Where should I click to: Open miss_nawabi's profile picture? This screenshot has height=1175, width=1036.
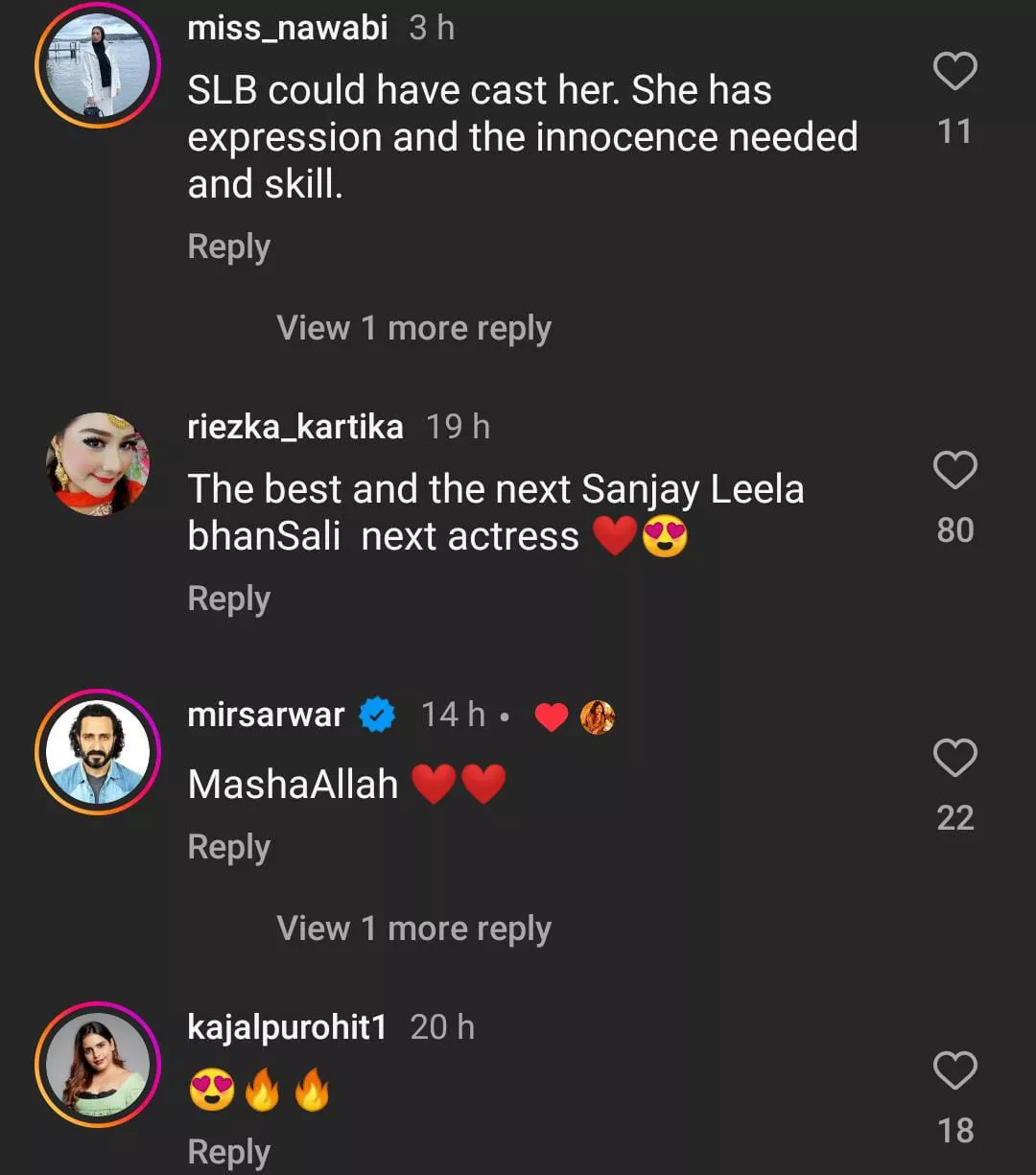pyautogui.click(x=98, y=65)
